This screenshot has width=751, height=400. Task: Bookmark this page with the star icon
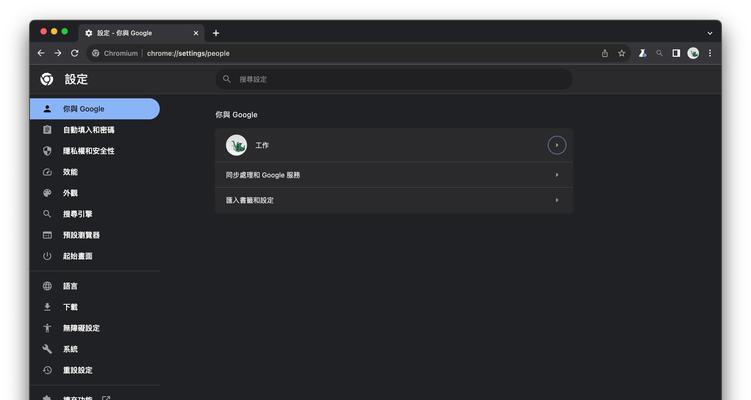pyautogui.click(x=622, y=53)
